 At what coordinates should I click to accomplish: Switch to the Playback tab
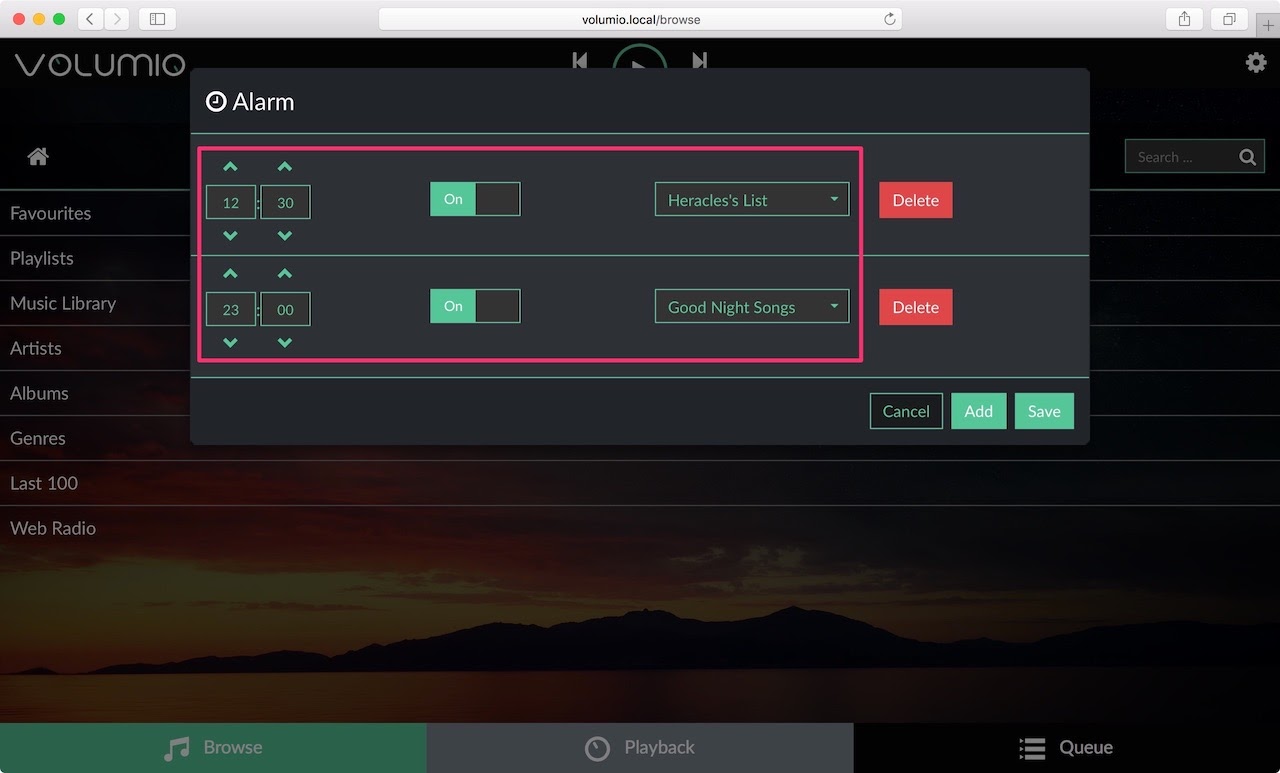point(640,748)
